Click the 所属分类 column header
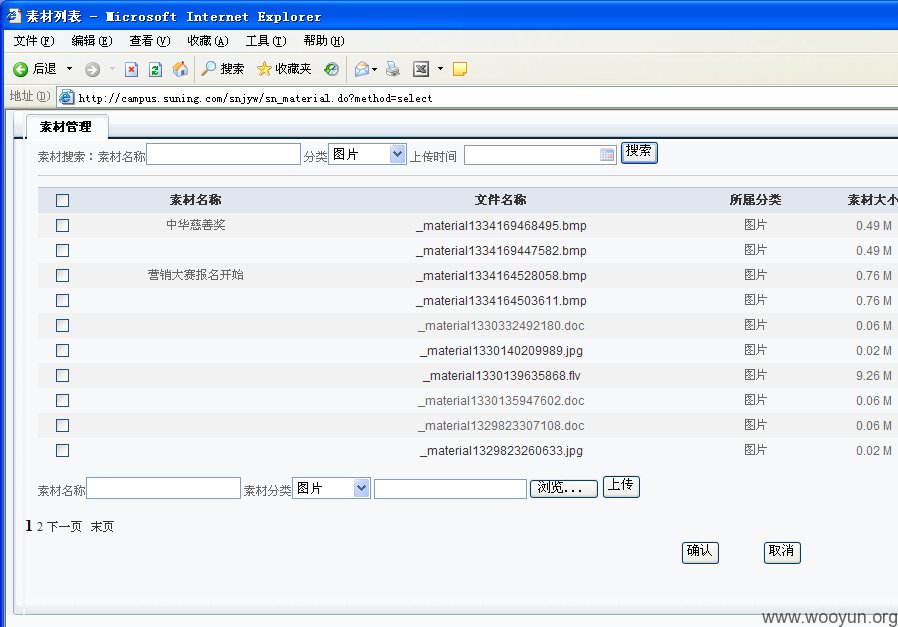 (755, 200)
